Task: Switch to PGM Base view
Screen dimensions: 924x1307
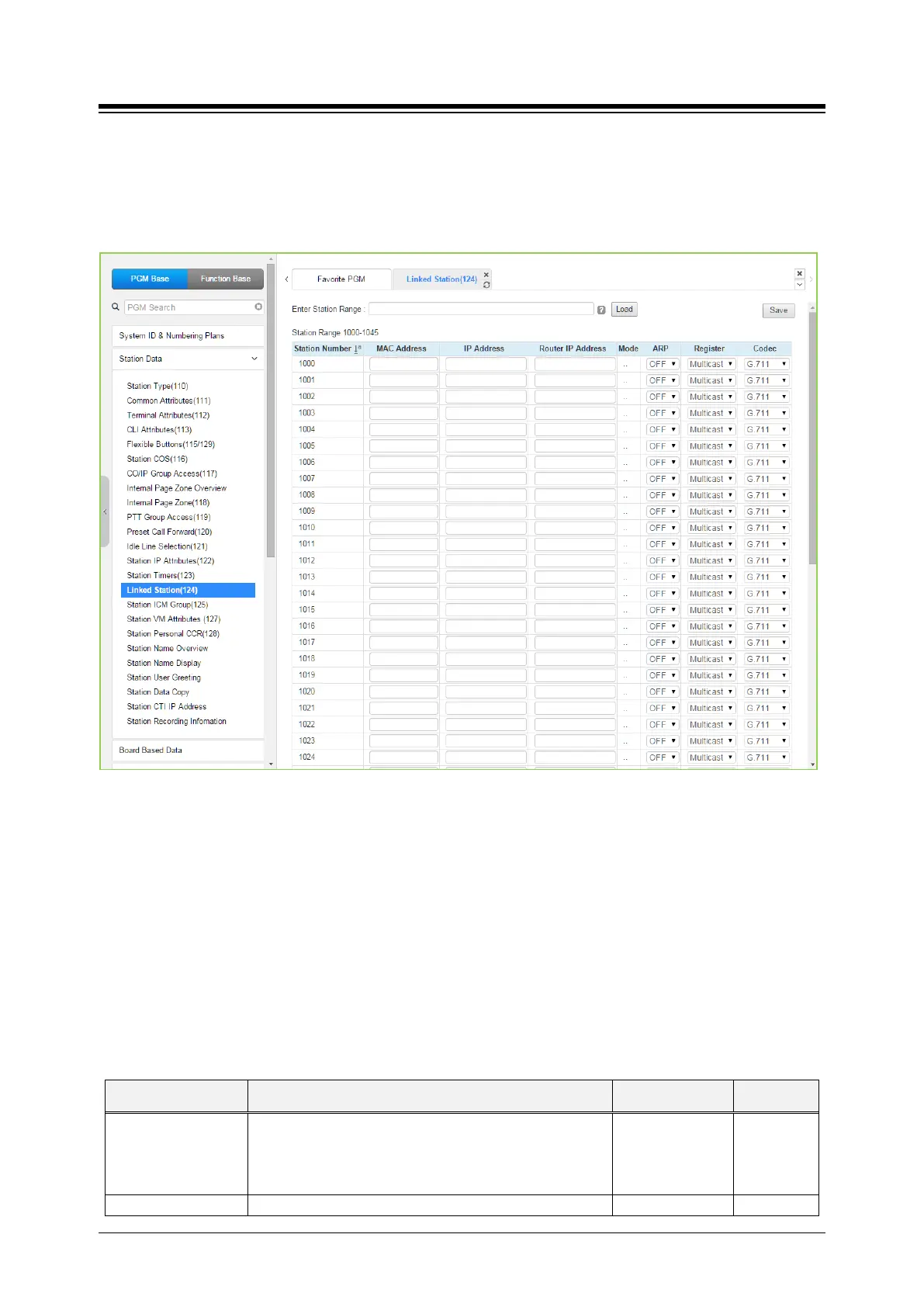Action: point(150,279)
